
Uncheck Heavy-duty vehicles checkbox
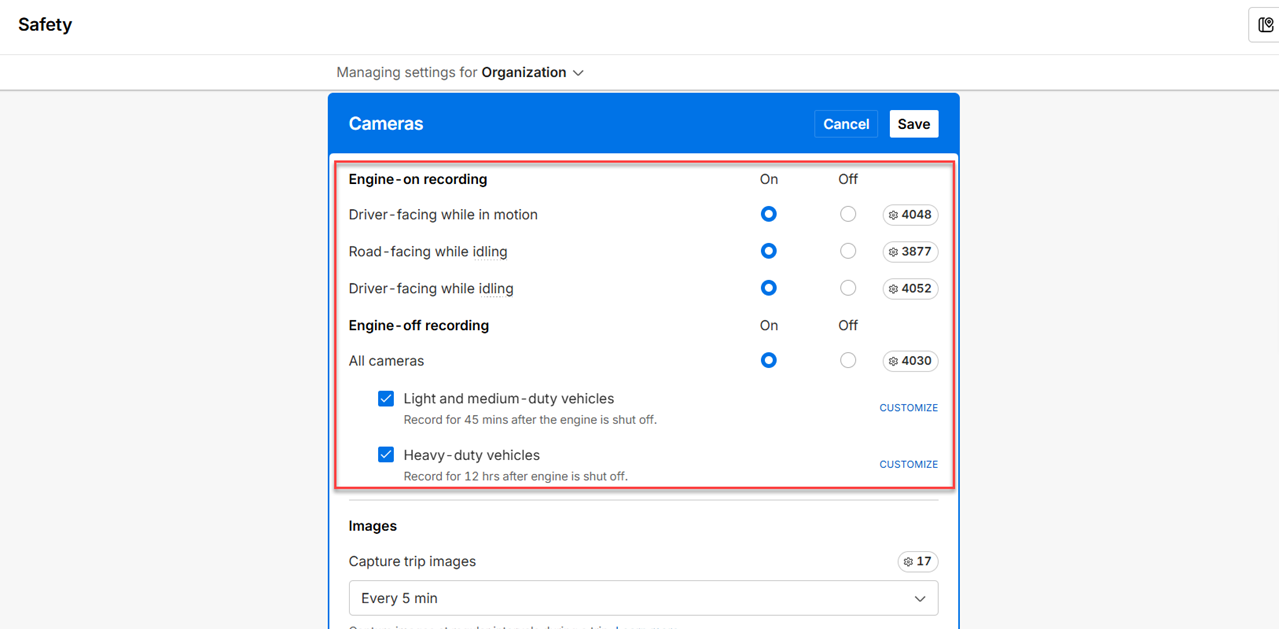point(386,454)
